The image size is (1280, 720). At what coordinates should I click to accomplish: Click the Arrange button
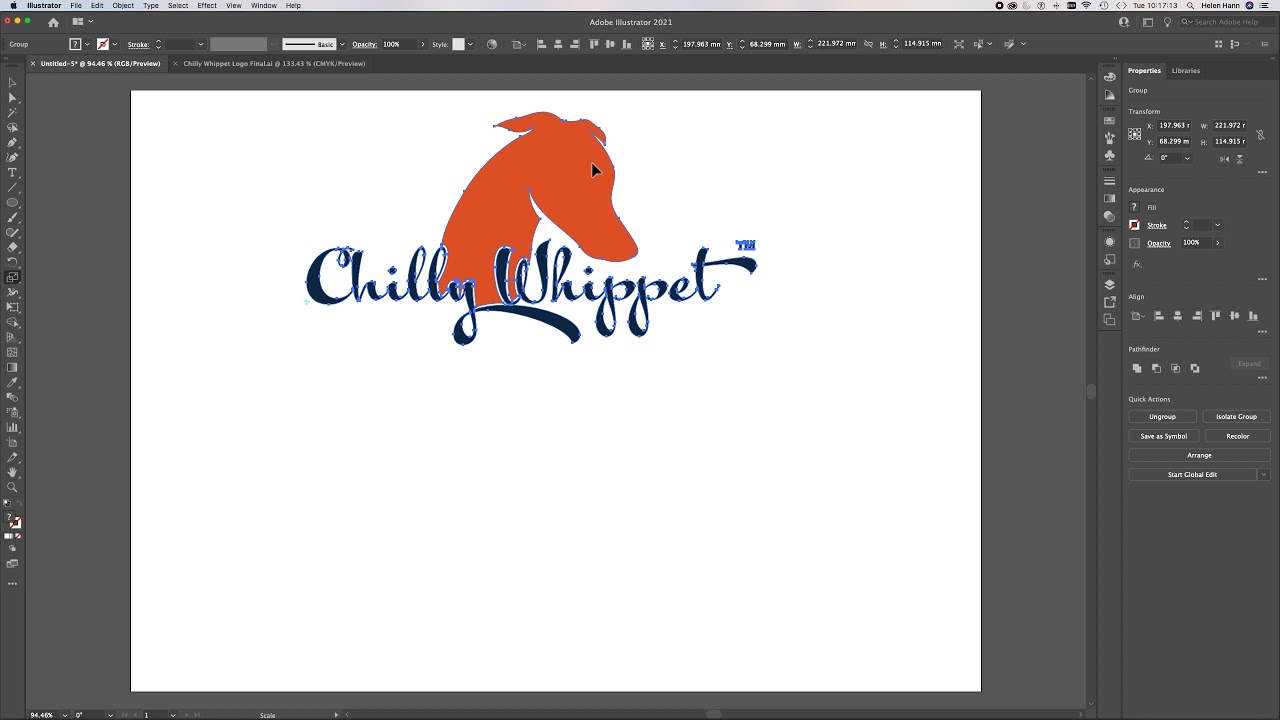point(1199,455)
